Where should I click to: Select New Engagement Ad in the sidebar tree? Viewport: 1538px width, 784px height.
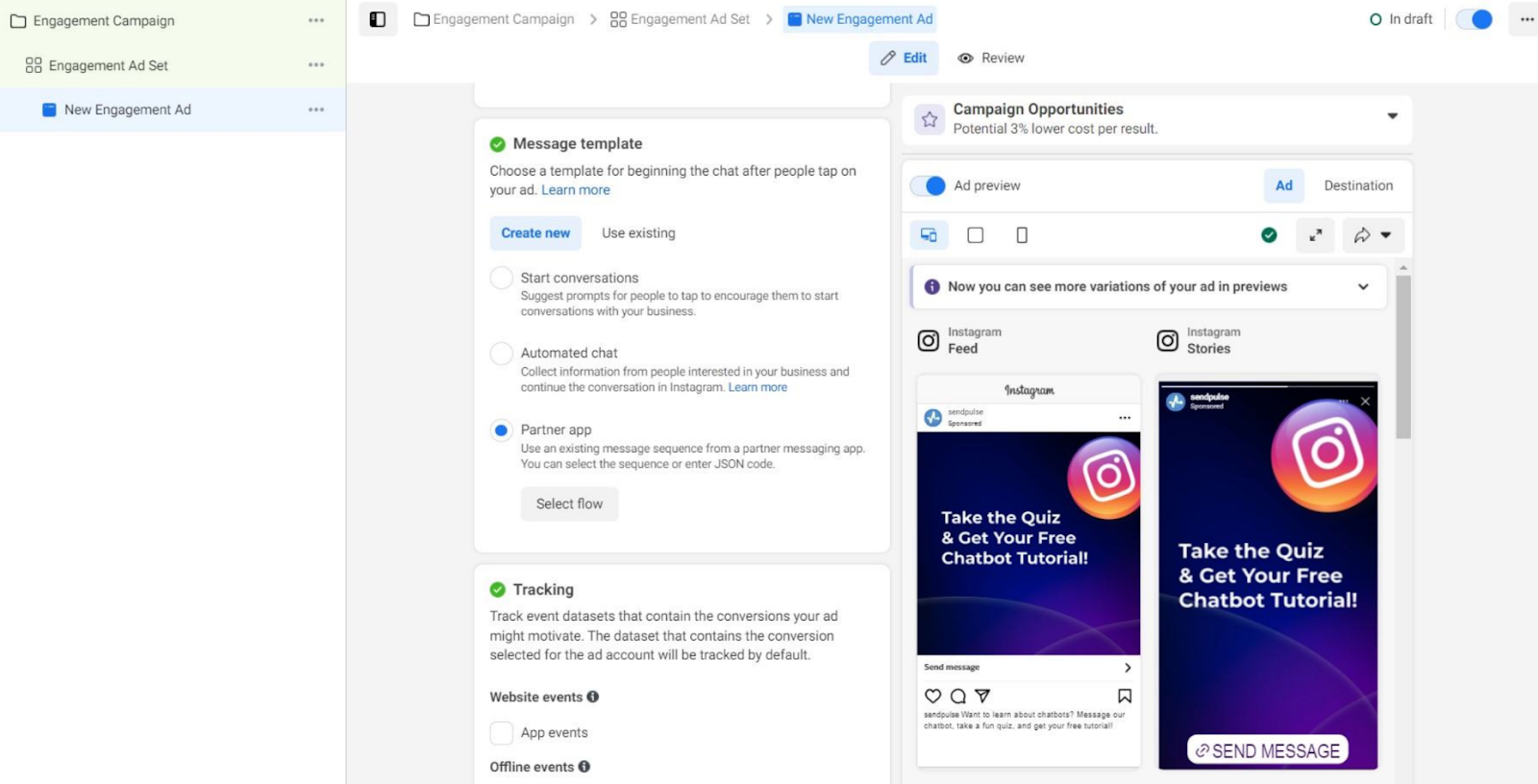[127, 110]
